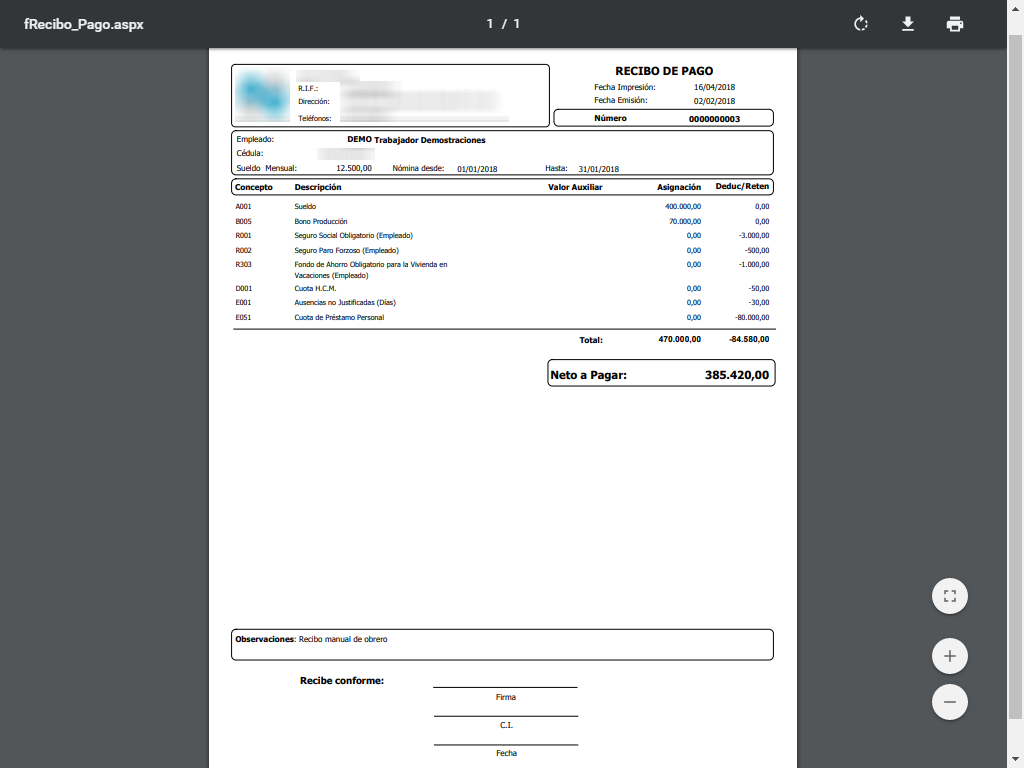Click the Neto a Pagar amount 385.420,00

736,376
